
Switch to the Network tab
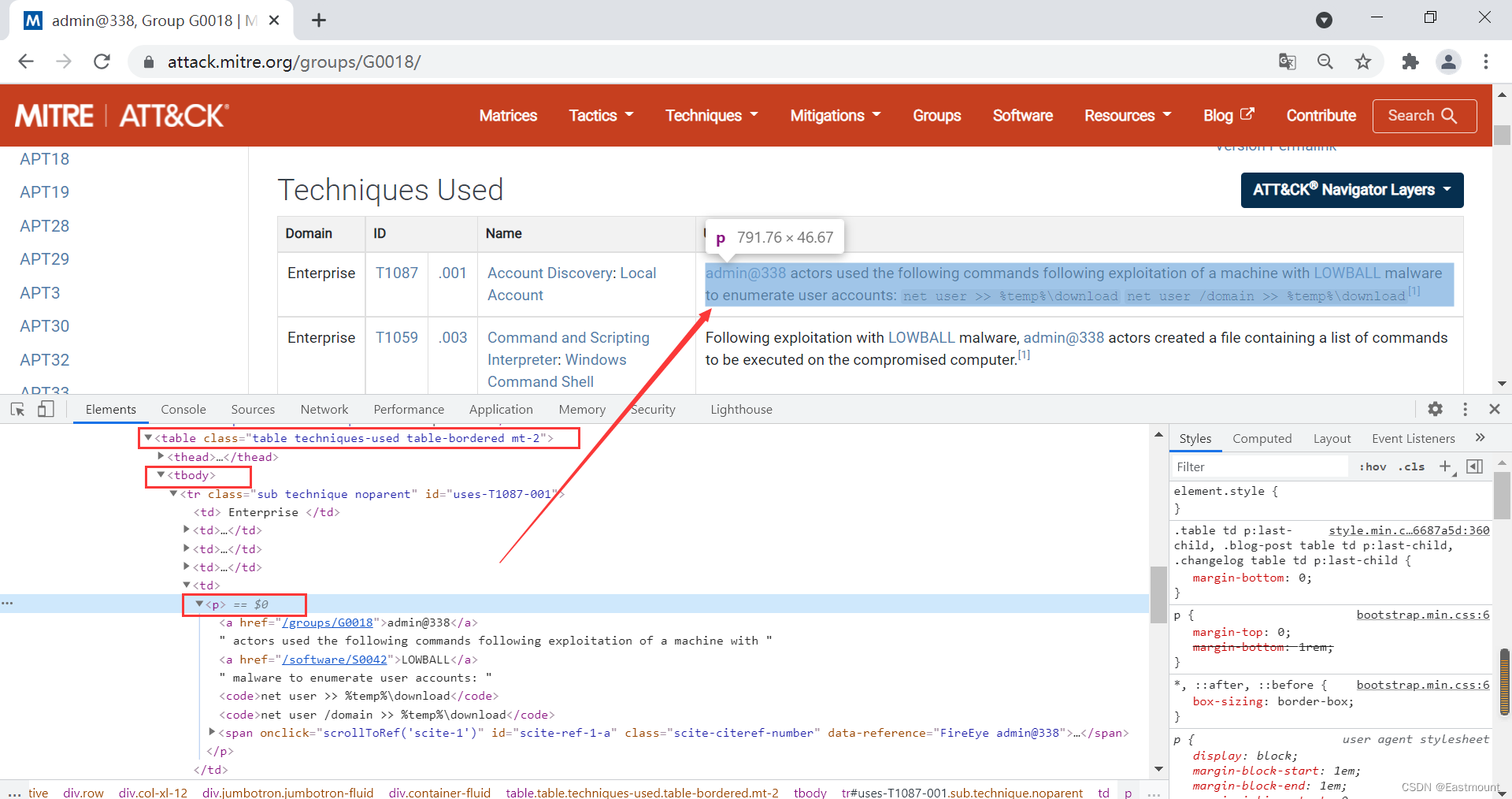tap(324, 409)
